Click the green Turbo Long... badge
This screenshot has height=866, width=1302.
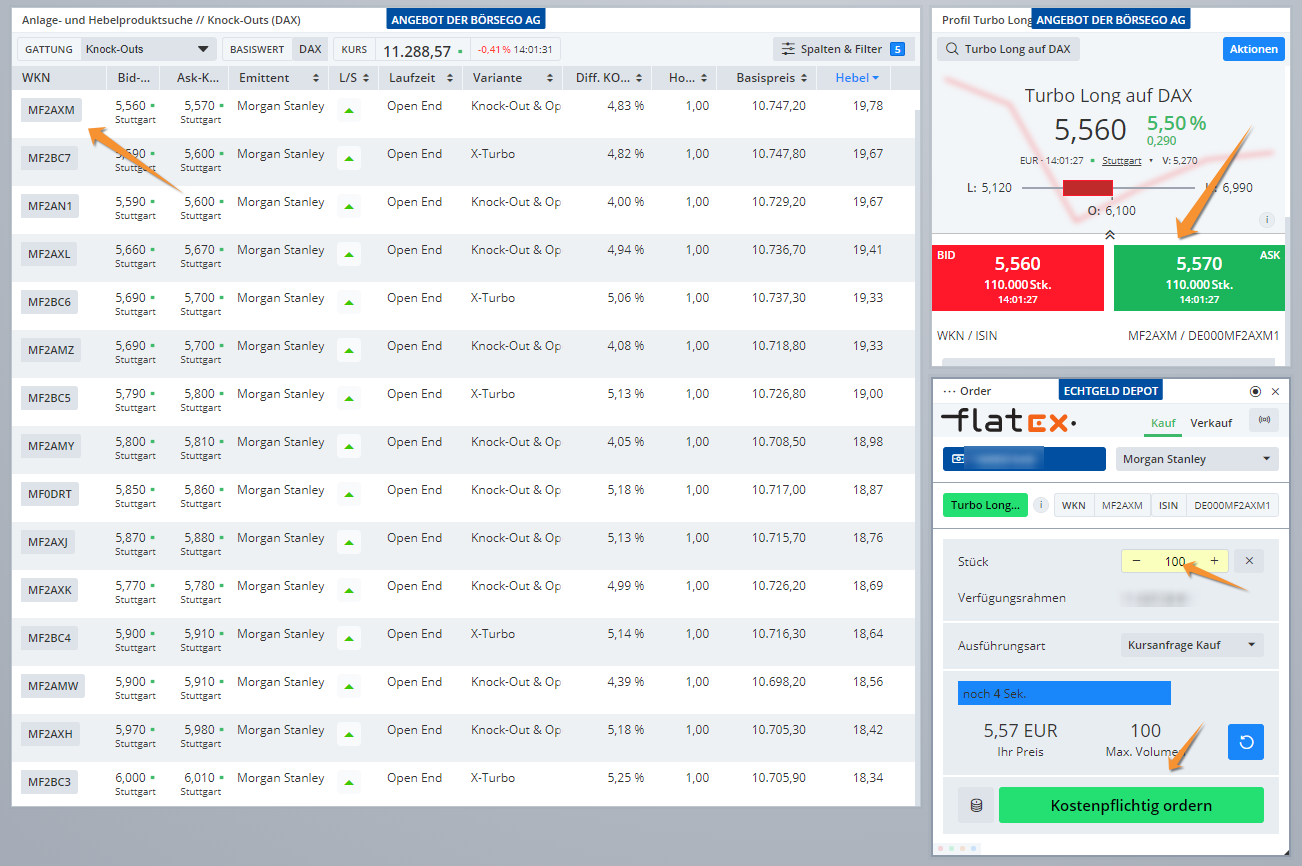tap(985, 505)
